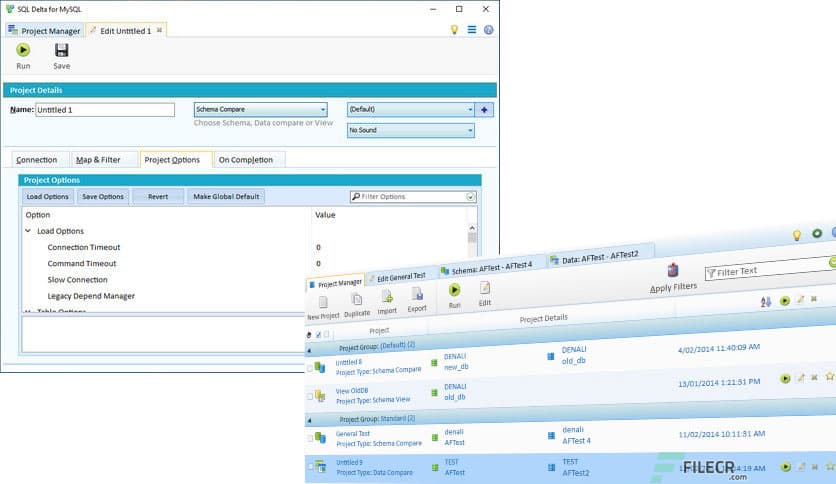Click the blue plus button next to (Default) dropdown
836x484 pixels.
coord(484,110)
